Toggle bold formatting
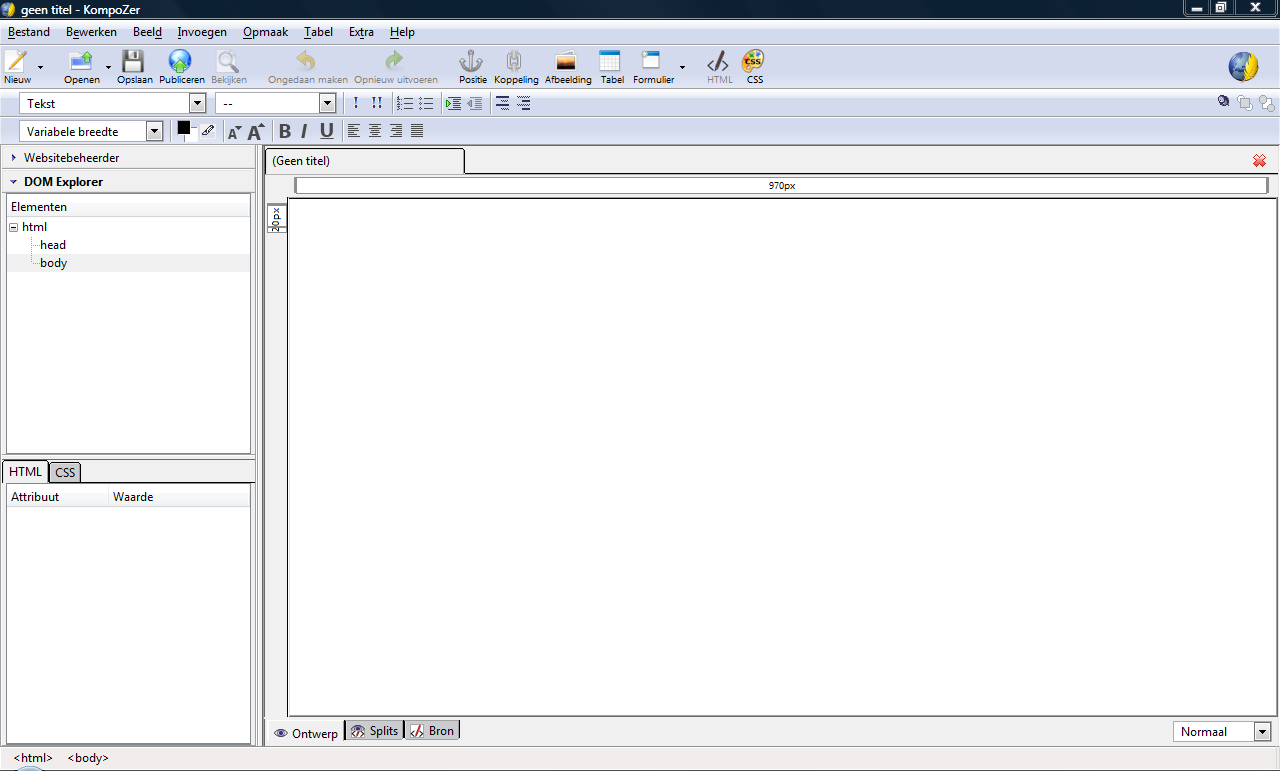The image size is (1280, 771). point(285,131)
